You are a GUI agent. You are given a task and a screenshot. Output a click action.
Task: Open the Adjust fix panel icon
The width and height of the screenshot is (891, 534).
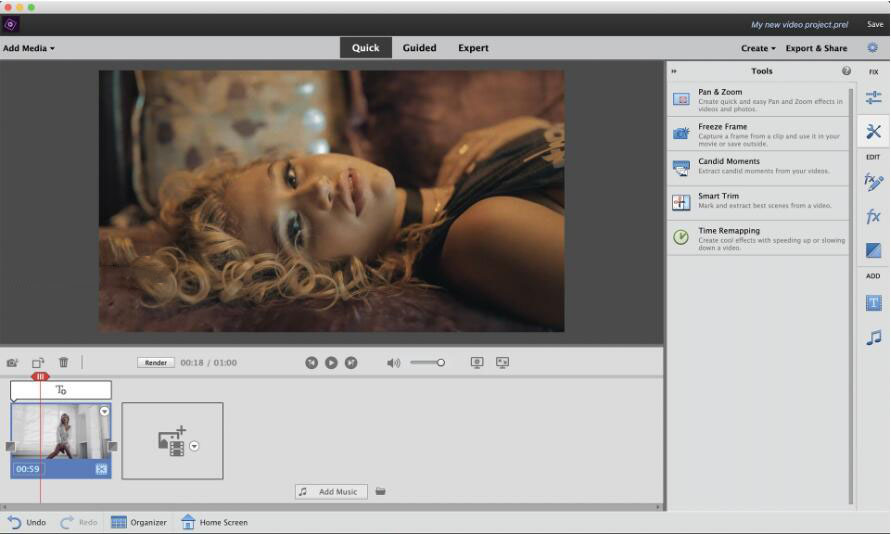pos(873,98)
